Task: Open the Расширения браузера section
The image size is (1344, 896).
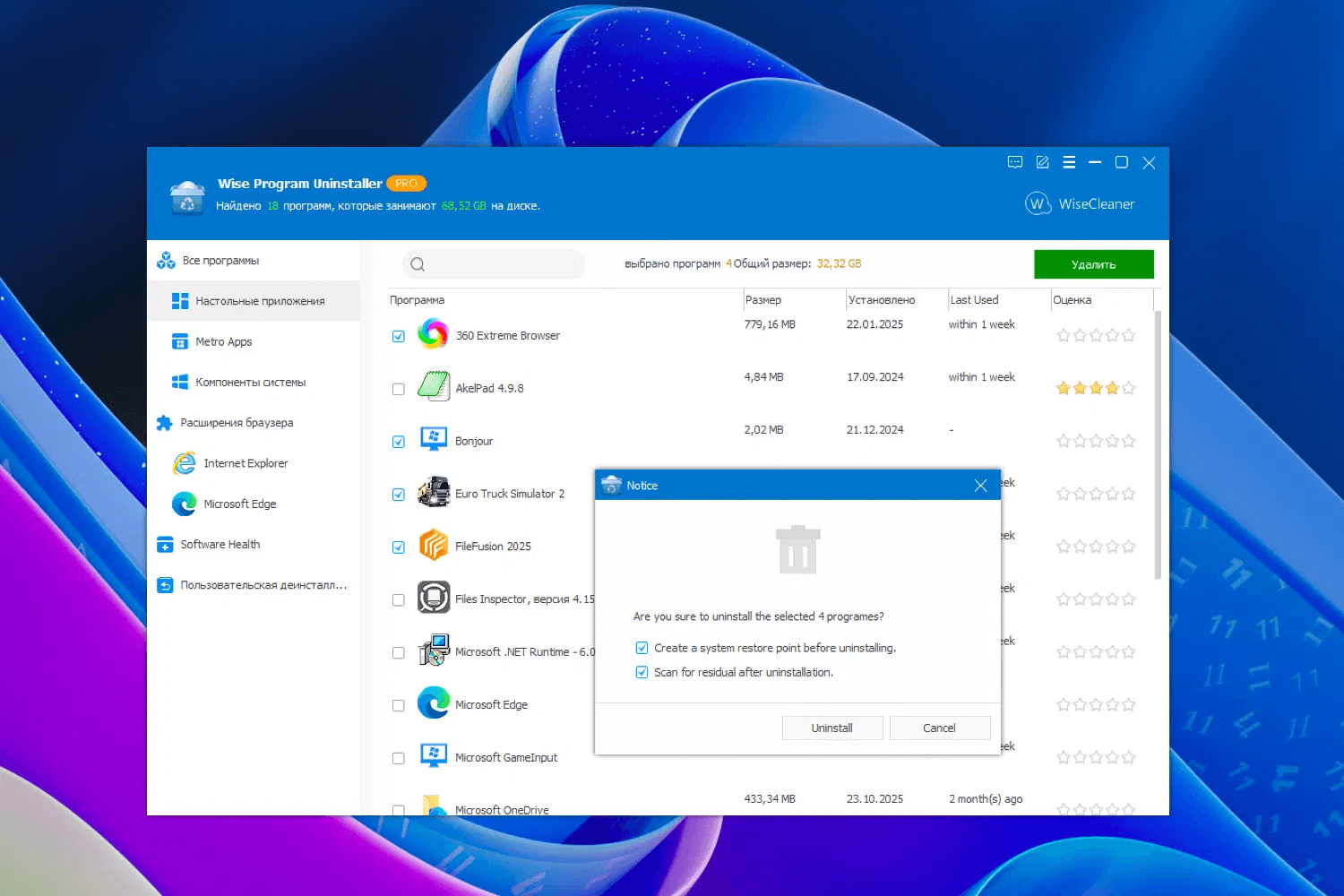Action: [237, 423]
